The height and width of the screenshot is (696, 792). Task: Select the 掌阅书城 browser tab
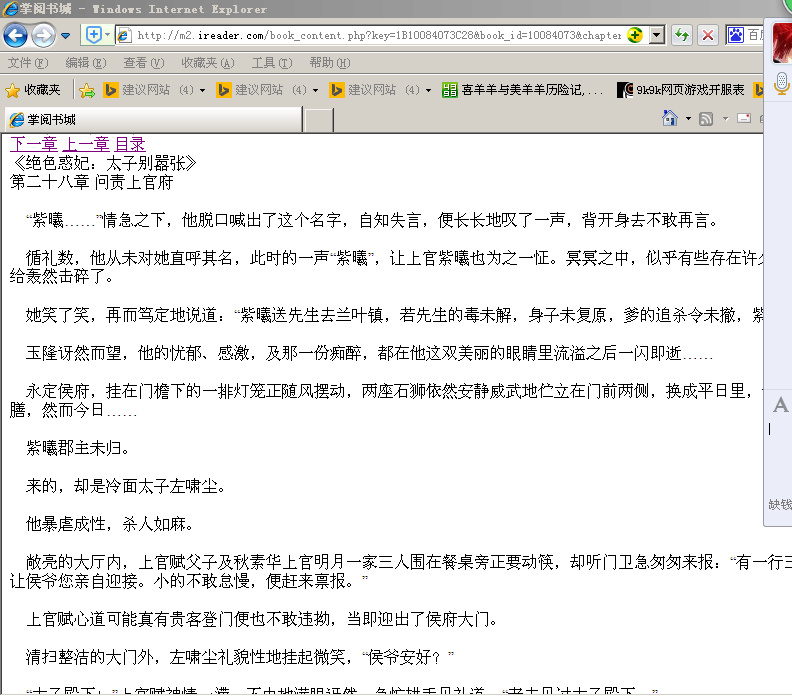tap(152, 120)
